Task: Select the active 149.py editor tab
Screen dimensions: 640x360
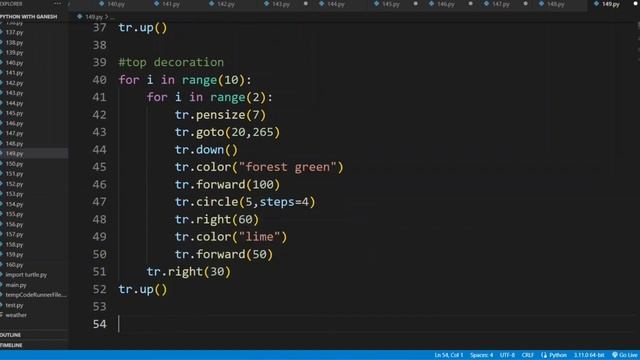Action: (610, 4)
